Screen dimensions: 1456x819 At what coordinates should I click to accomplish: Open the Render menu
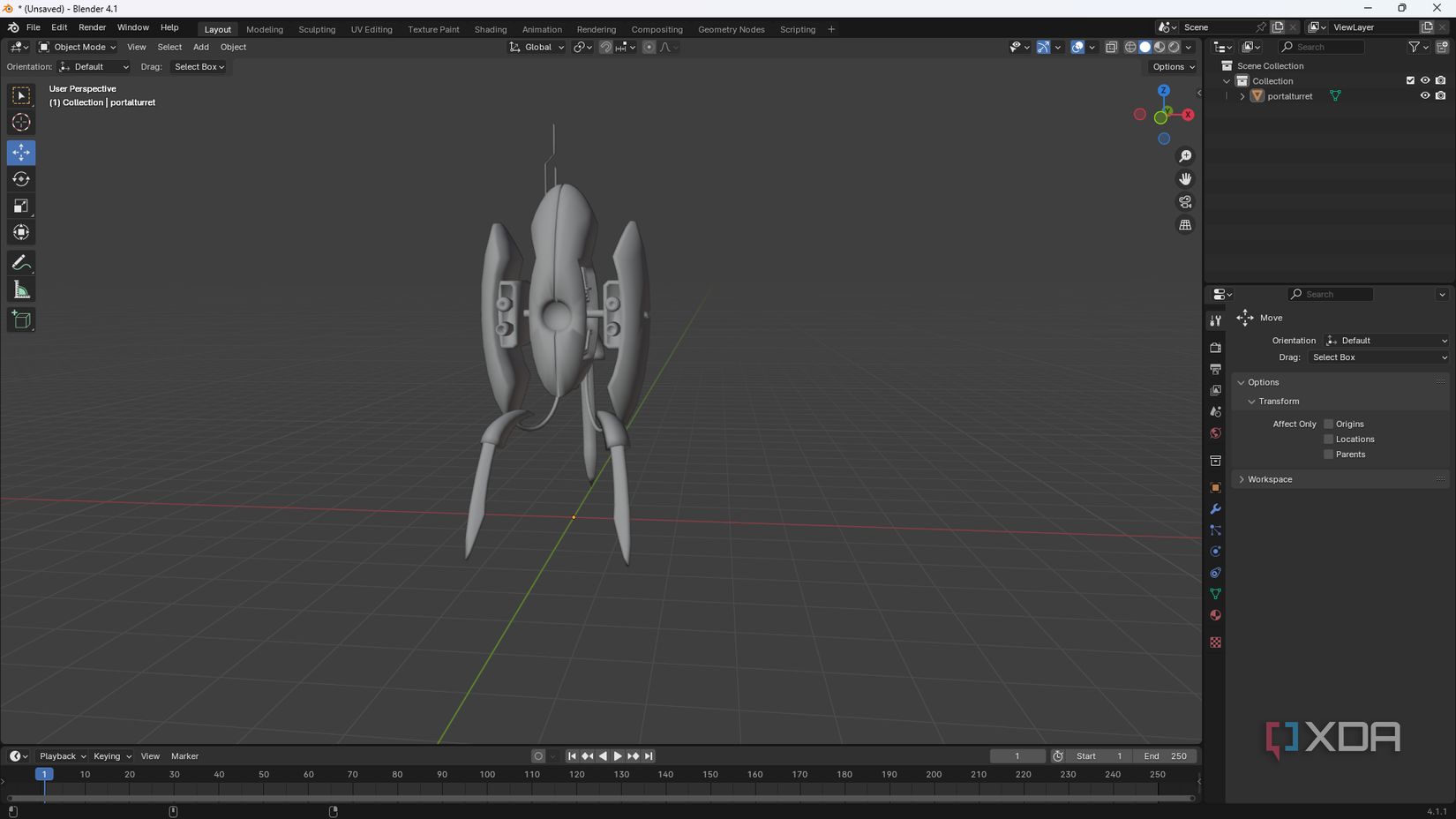[x=92, y=27]
